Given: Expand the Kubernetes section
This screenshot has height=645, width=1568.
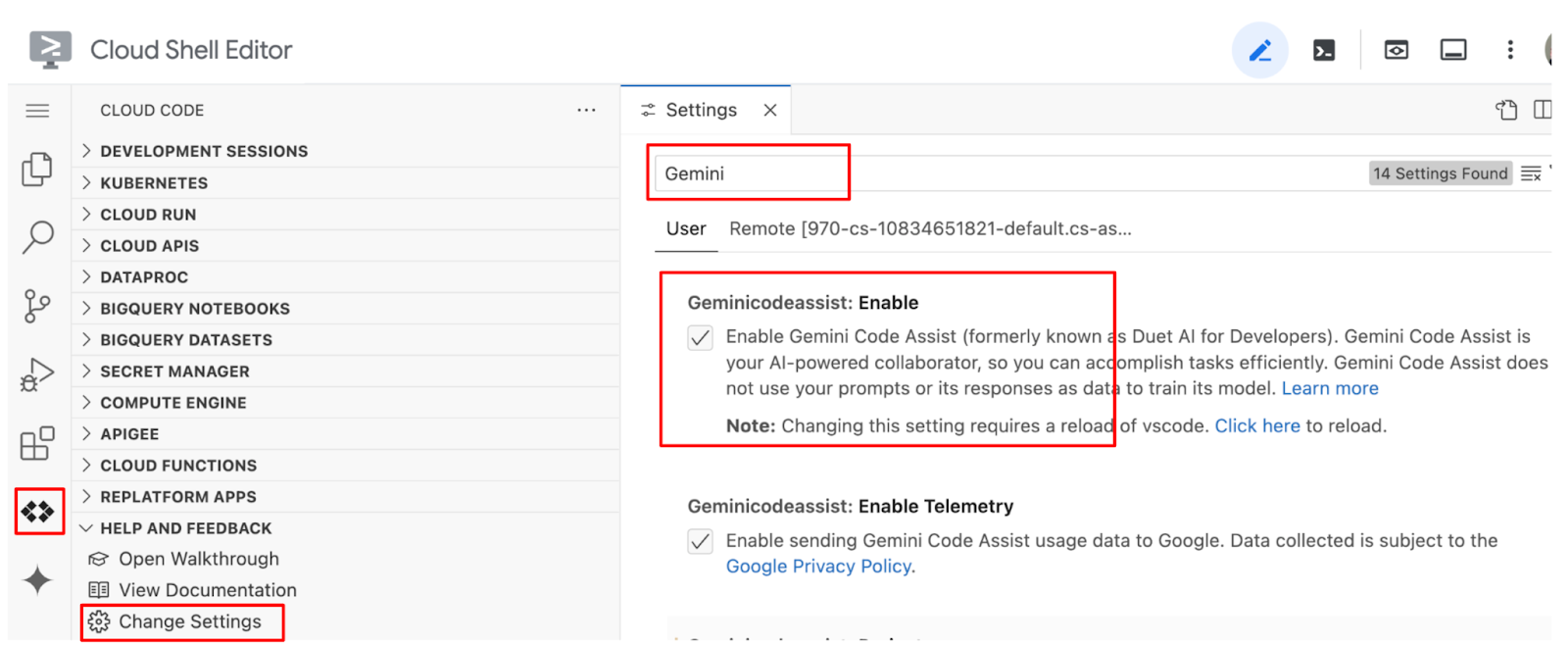Looking at the screenshot, I should (154, 183).
